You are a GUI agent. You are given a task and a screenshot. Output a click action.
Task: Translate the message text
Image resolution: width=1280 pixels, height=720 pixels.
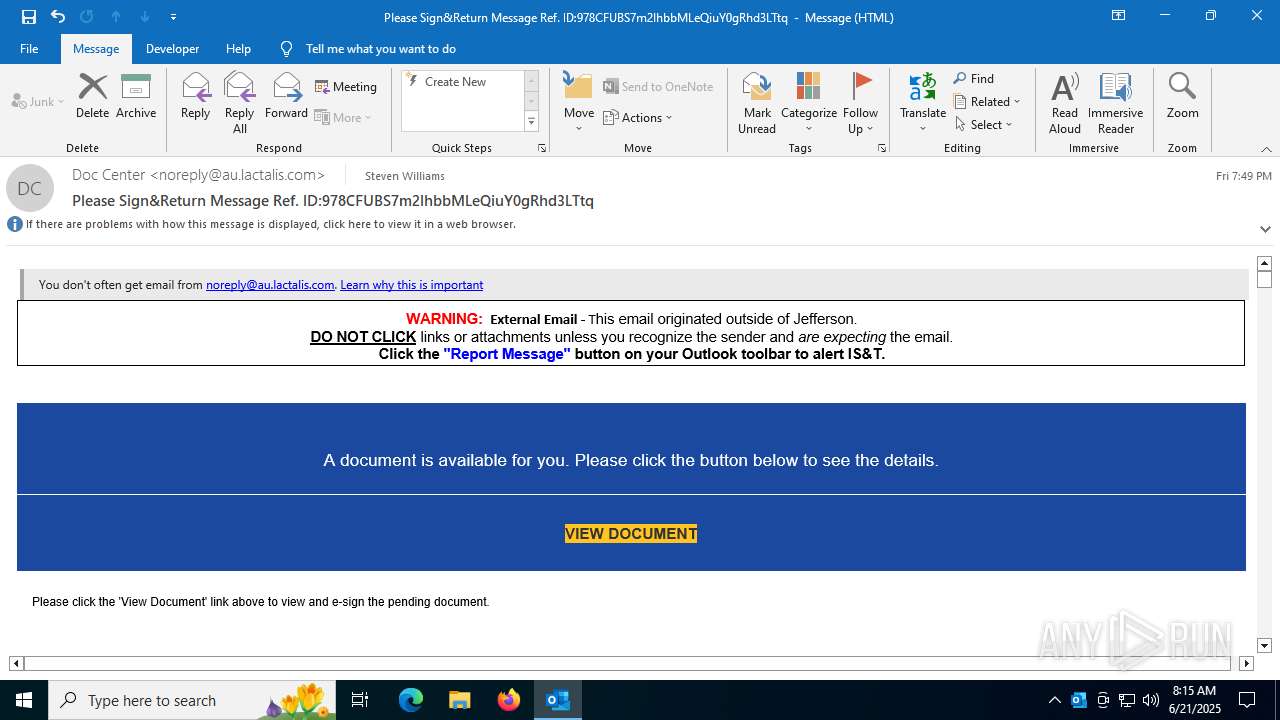tap(923, 103)
